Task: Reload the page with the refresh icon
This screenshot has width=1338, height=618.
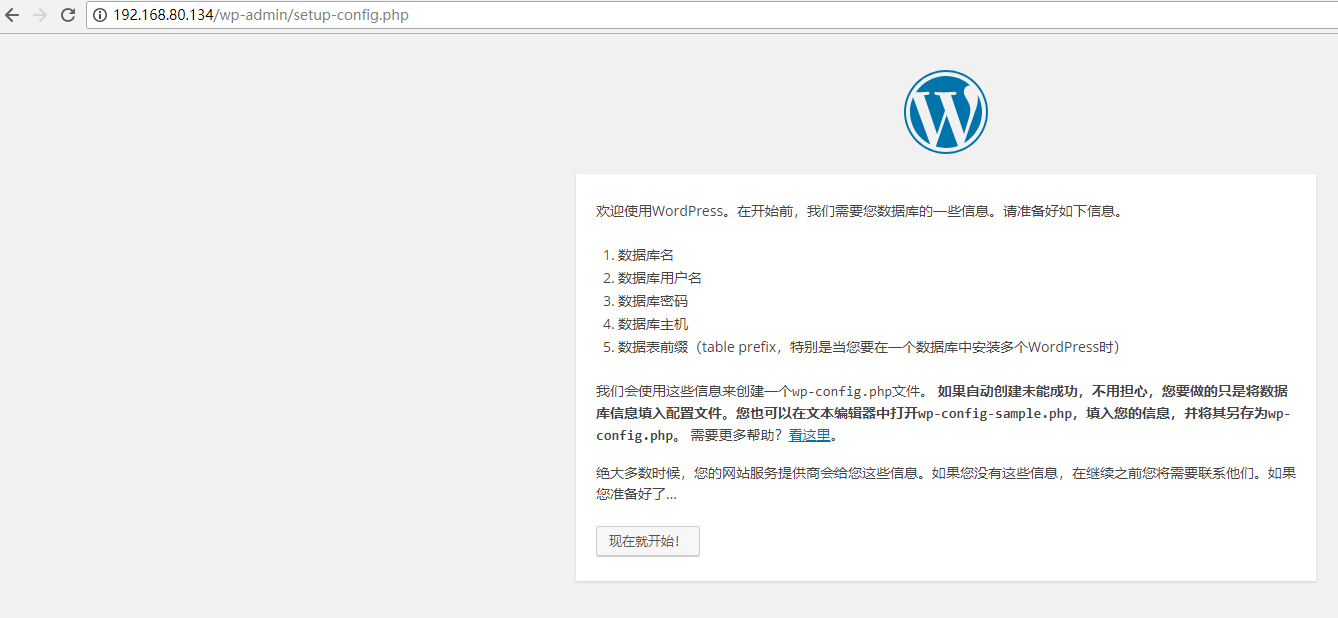Action: [68, 15]
